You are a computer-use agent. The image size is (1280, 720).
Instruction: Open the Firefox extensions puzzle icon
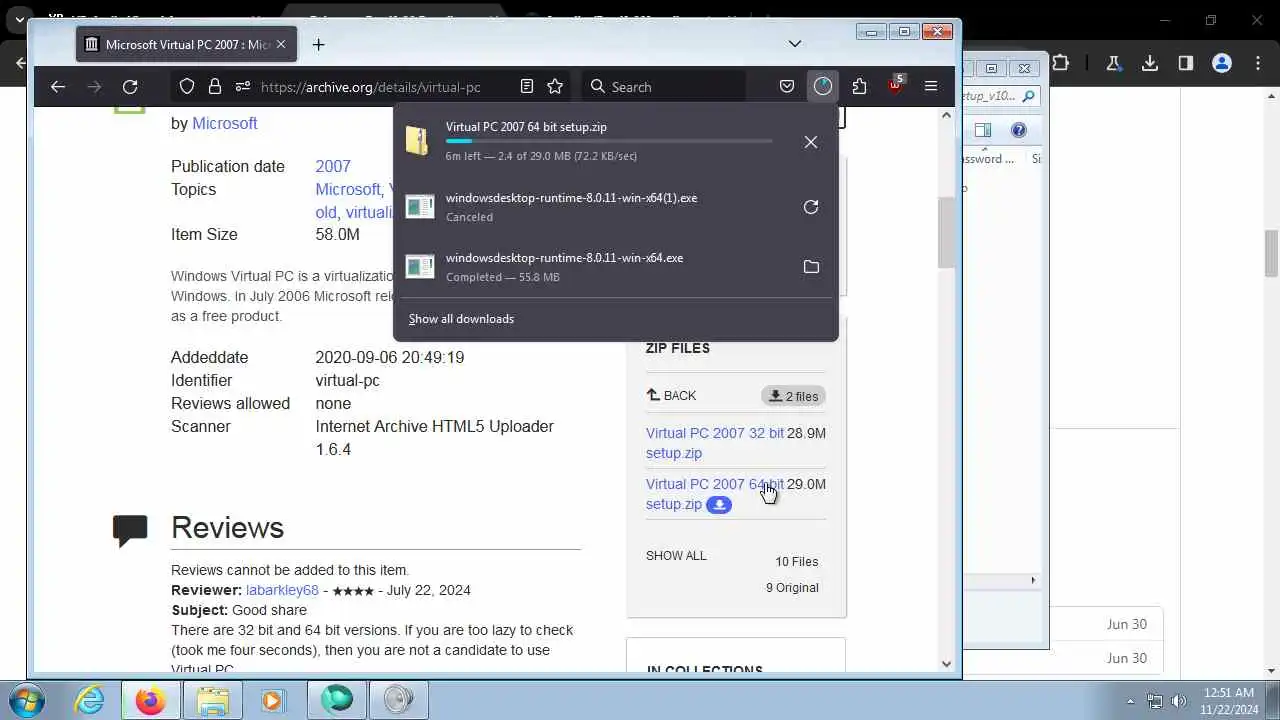[859, 87]
